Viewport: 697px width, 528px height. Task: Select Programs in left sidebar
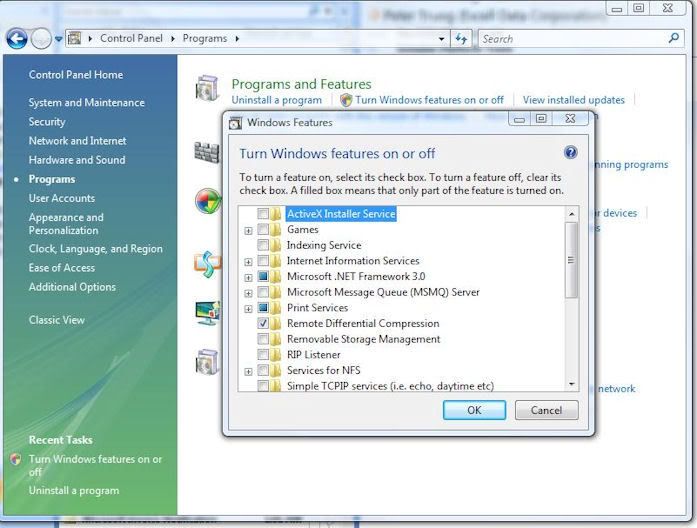52,179
